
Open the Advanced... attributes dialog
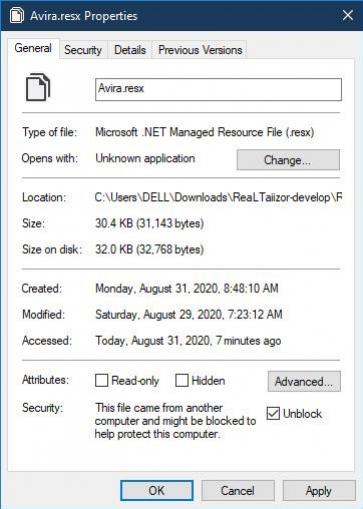click(x=304, y=381)
